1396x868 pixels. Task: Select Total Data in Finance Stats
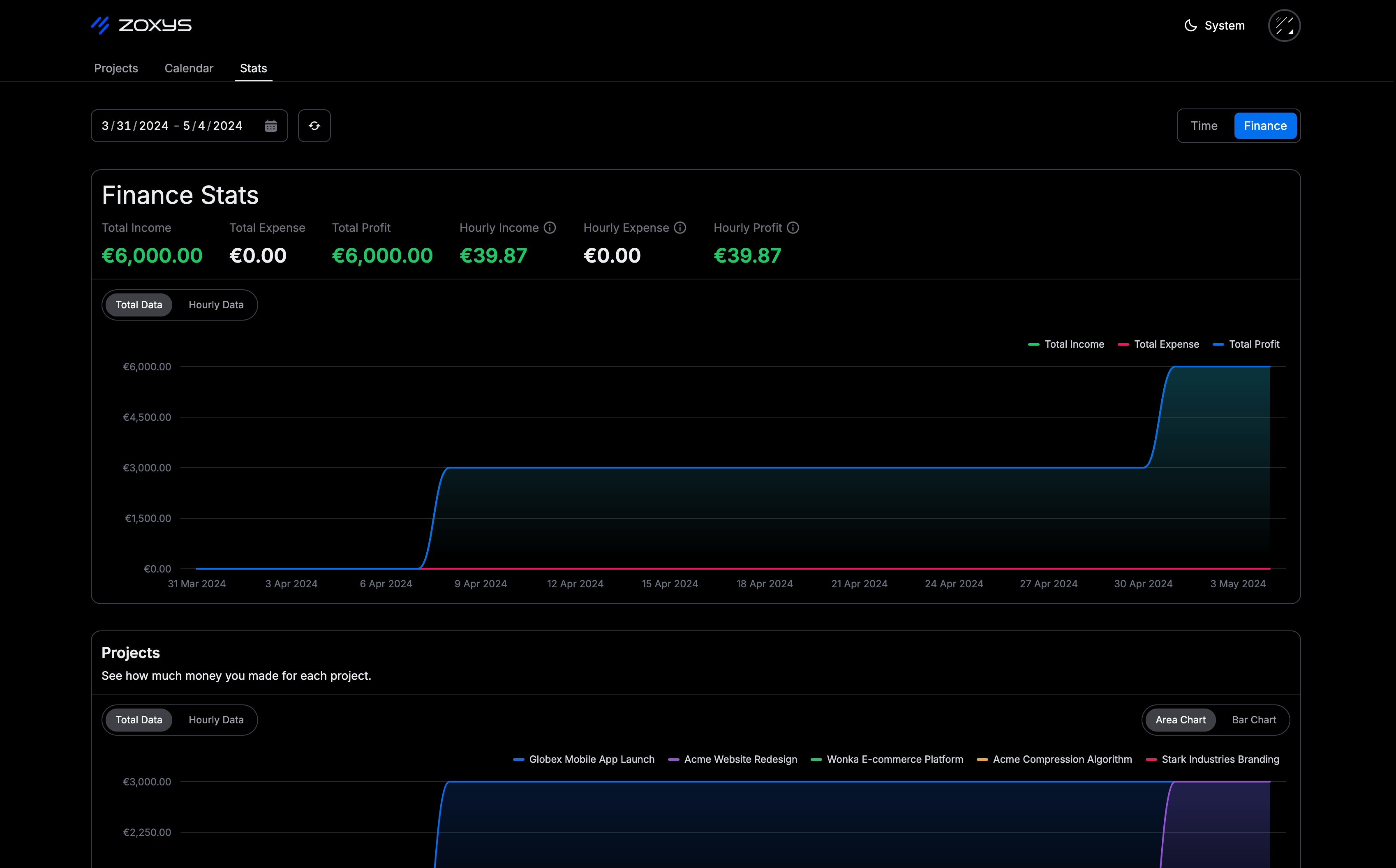tap(139, 305)
